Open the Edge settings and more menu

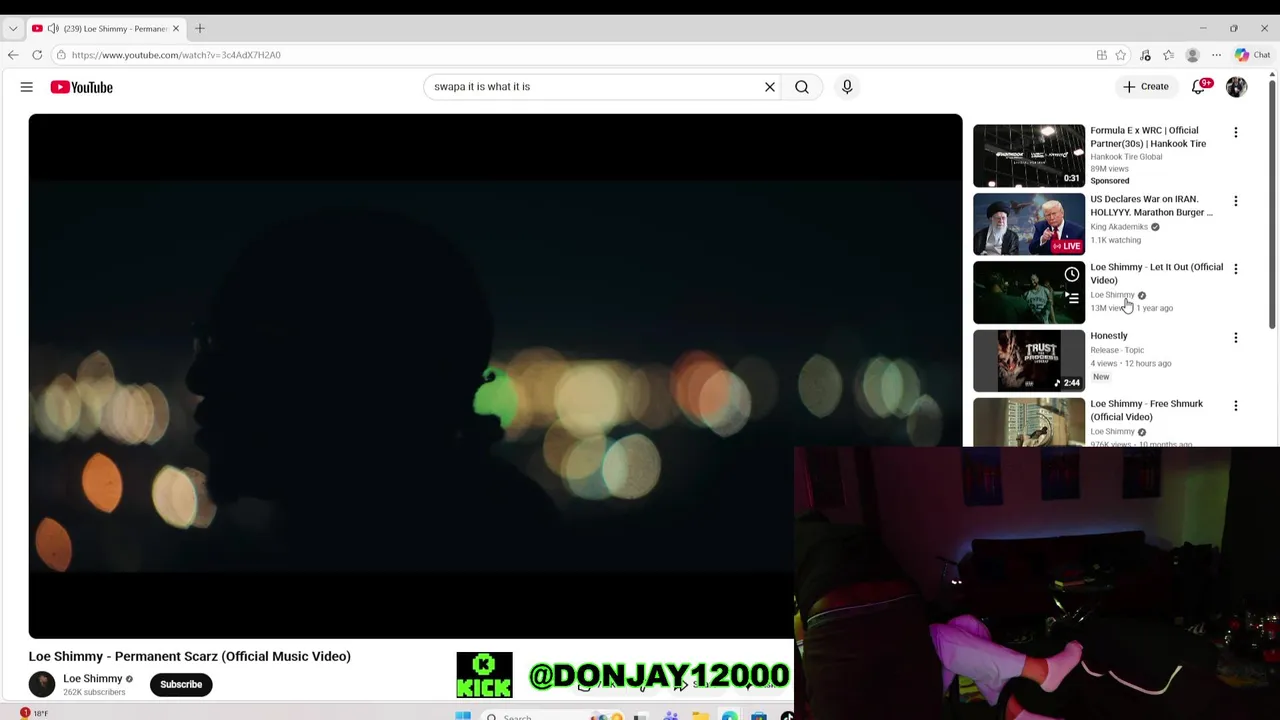tap(1216, 55)
